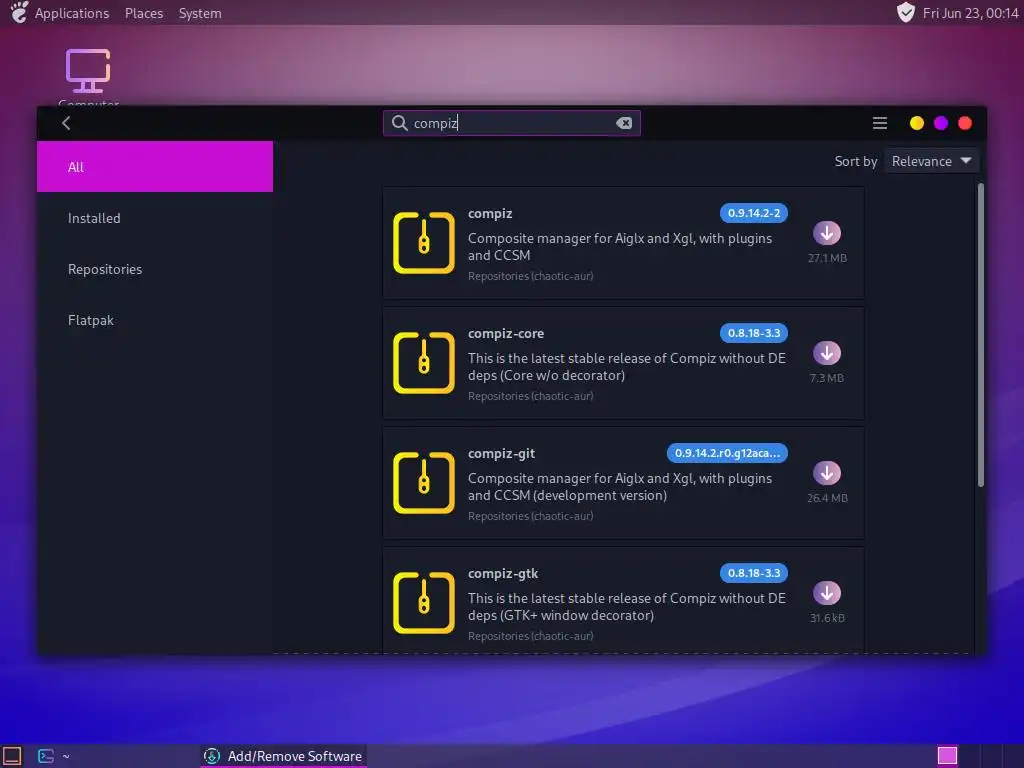Open the Applications menu
Screen dimensions: 1024x768
point(72,13)
